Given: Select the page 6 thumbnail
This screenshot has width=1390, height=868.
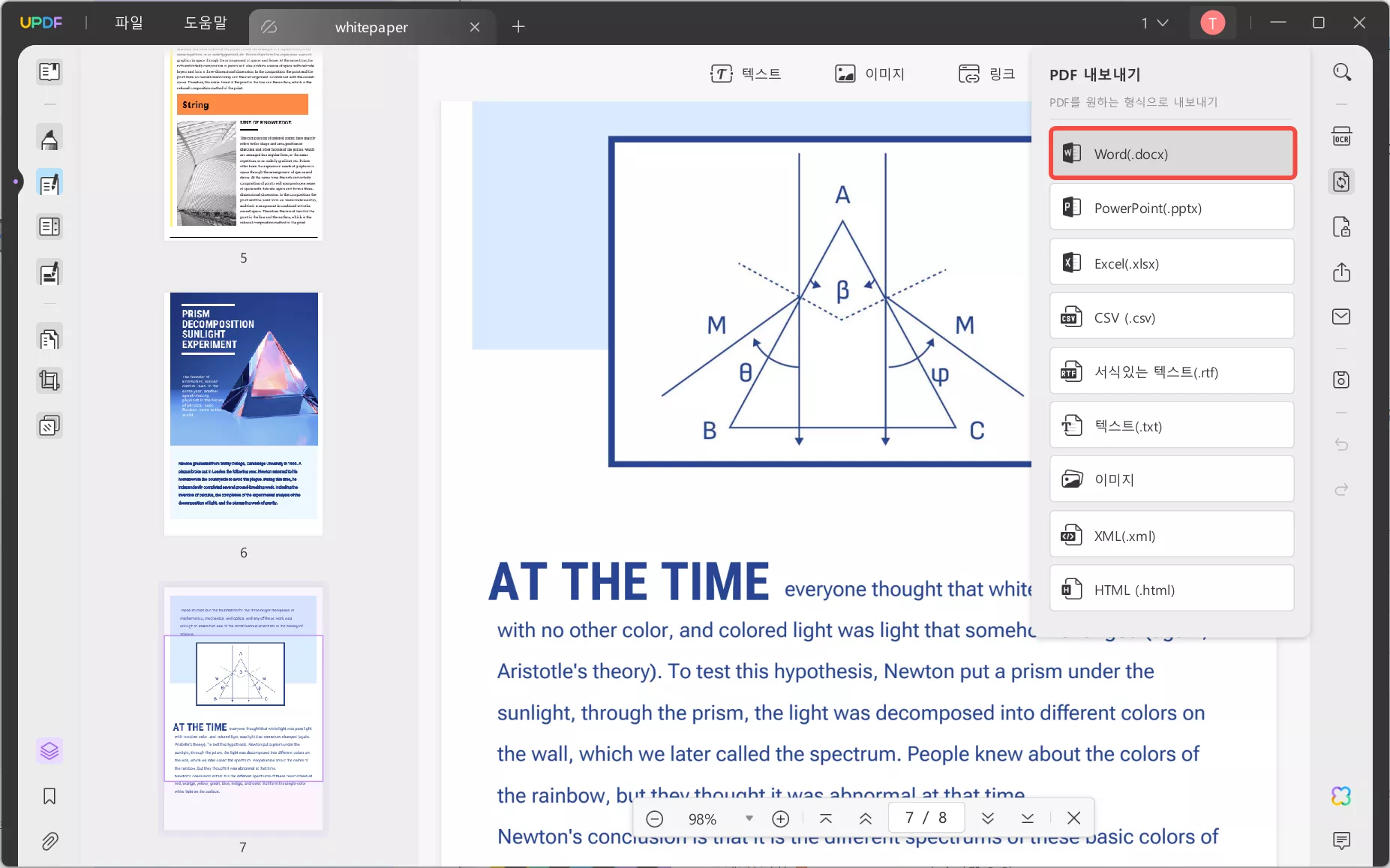Looking at the screenshot, I should click(244, 413).
